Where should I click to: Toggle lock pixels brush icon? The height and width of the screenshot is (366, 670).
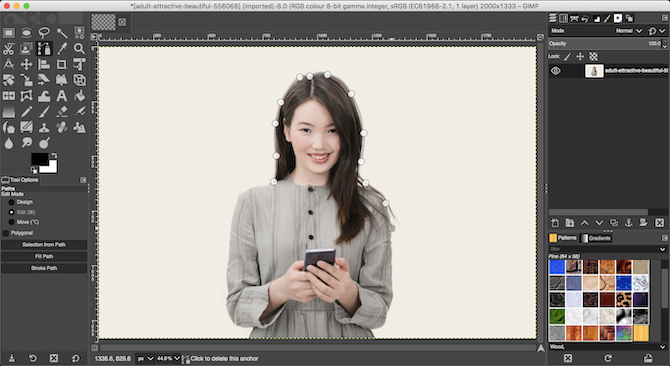[x=567, y=56]
